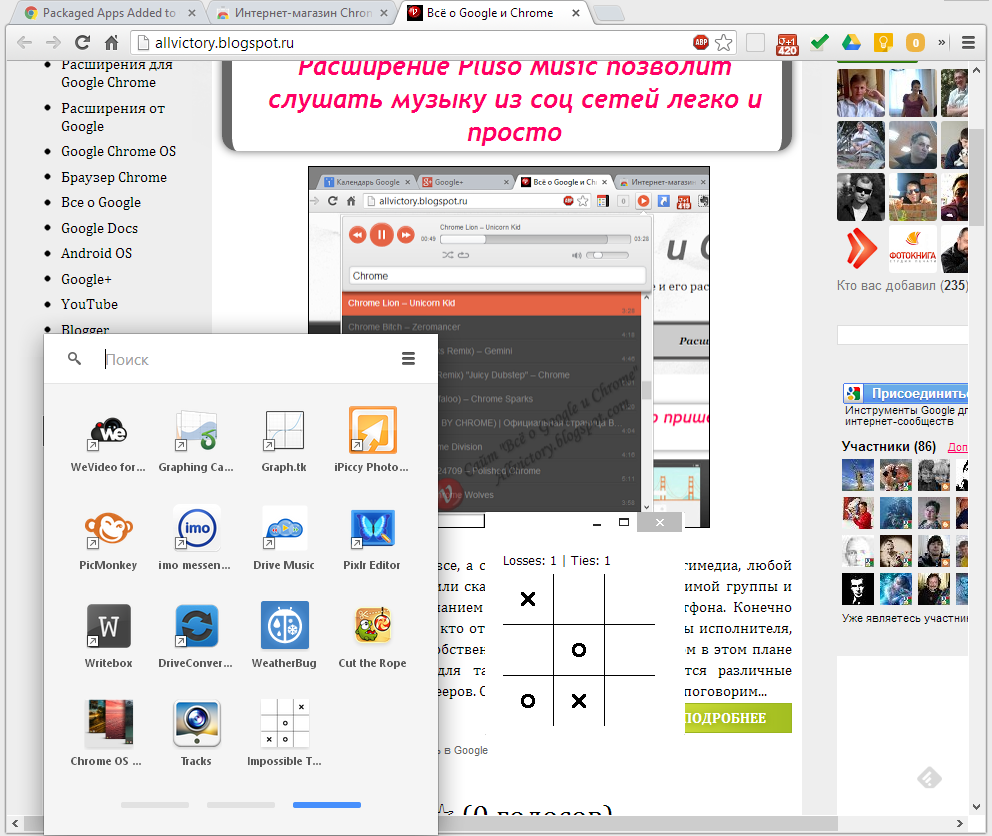
Task: Maximize the Tic-Tac-Toe app window
Action: (624, 522)
